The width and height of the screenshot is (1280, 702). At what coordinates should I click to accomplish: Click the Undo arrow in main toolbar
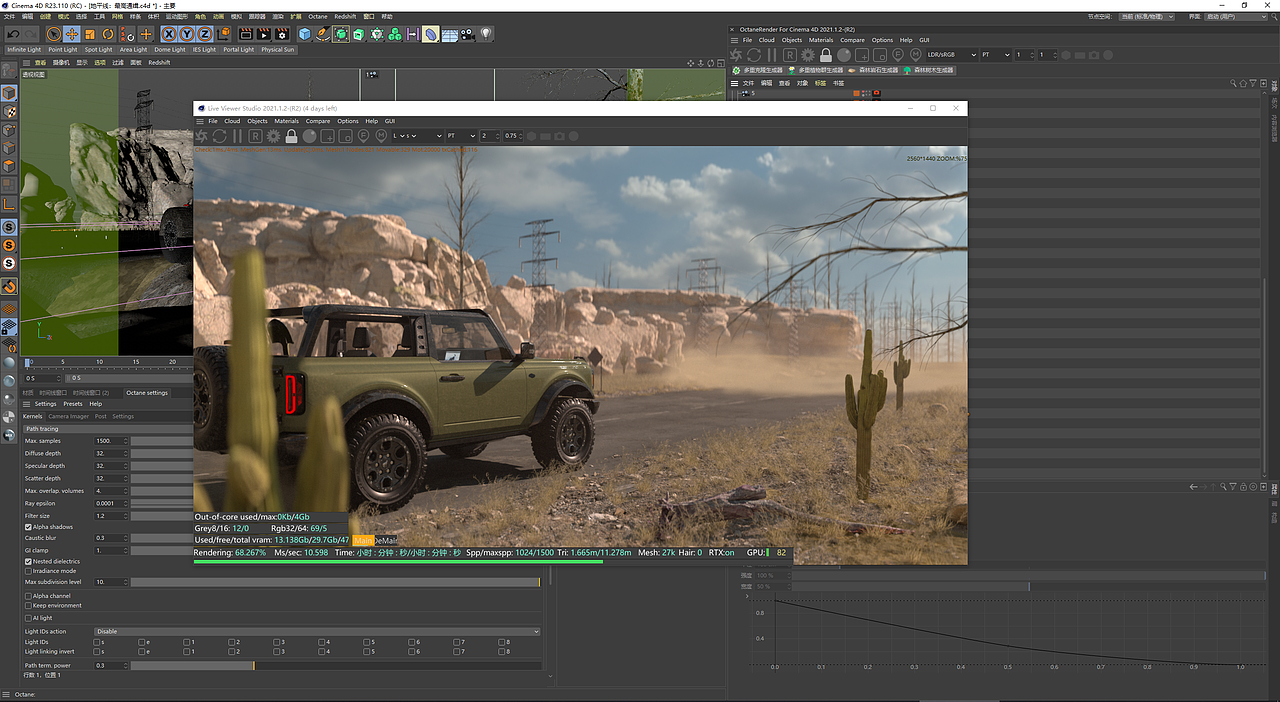point(13,34)
